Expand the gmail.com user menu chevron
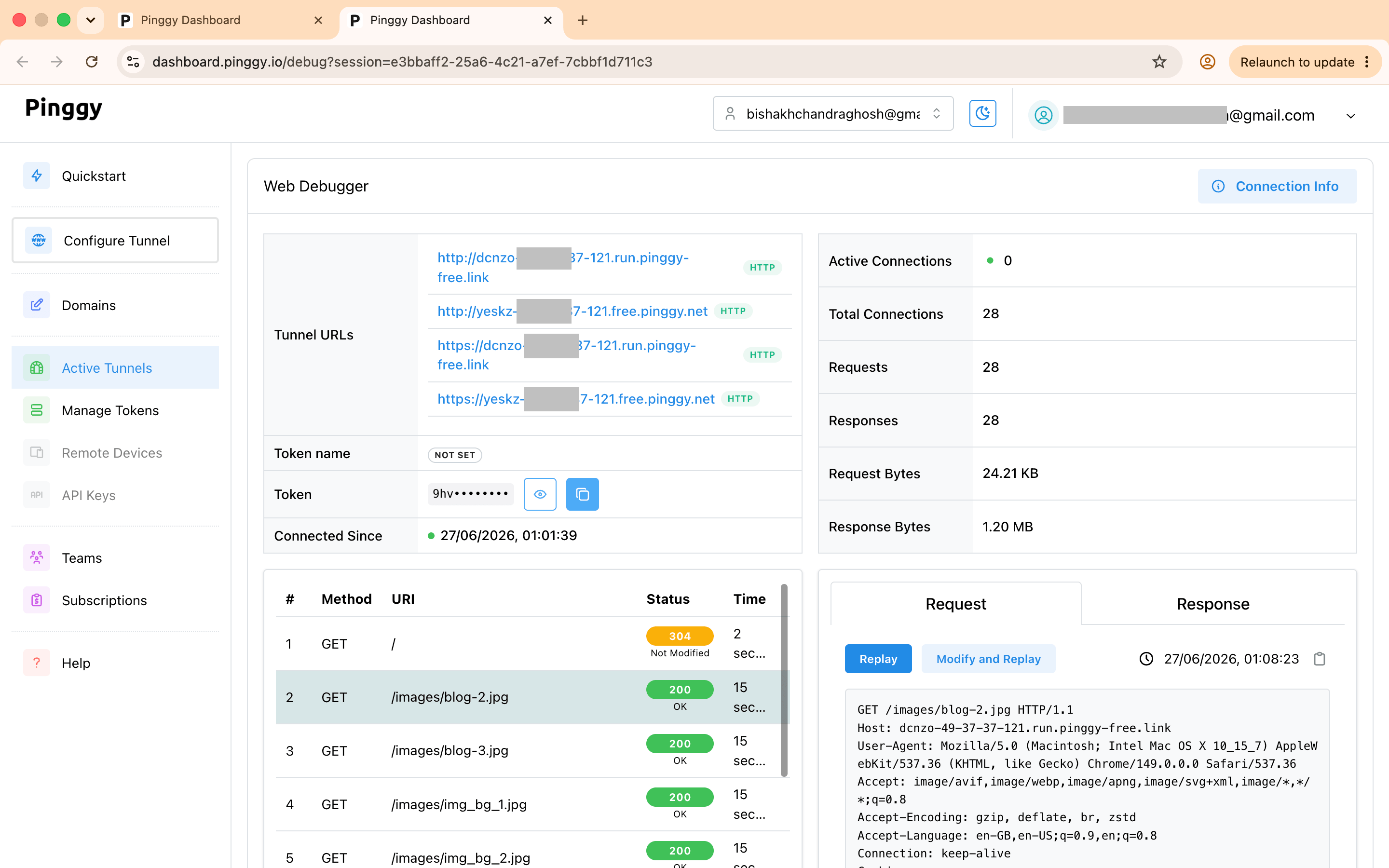Image resolution: width=1389 pixels, height=868 pixels. click(1350, 116)
